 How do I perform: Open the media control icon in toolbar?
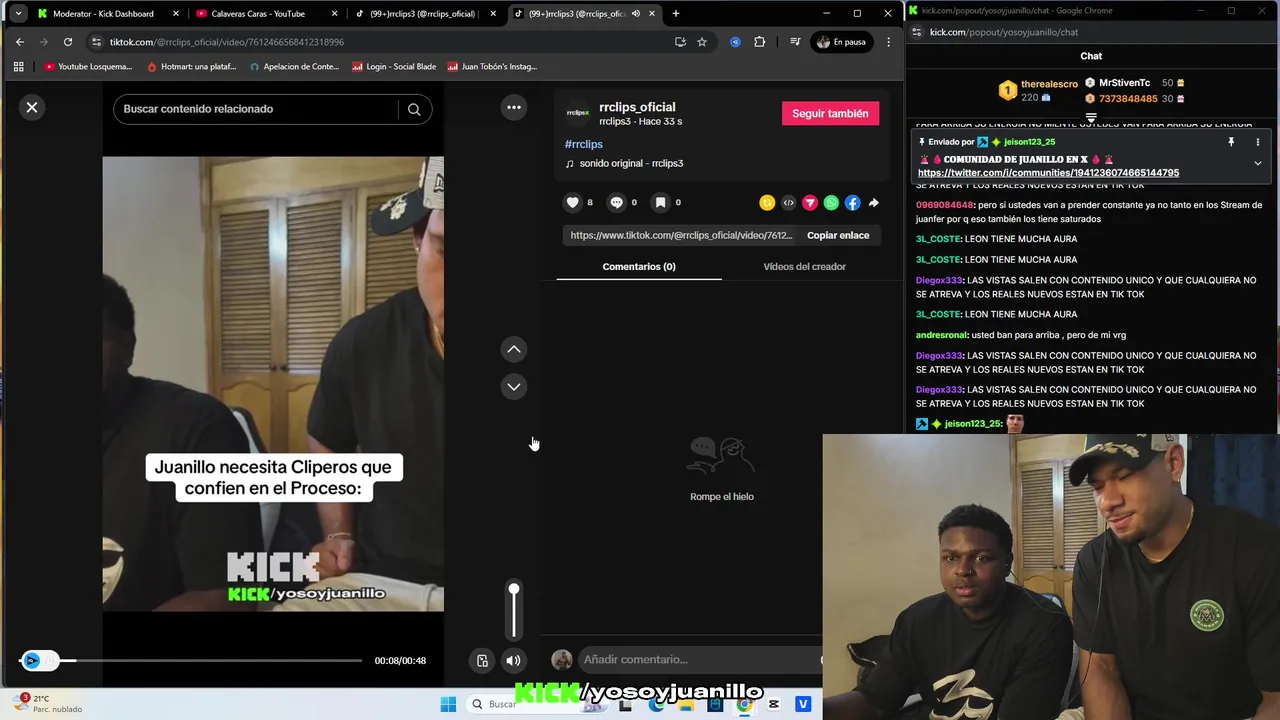pos(795,42)
